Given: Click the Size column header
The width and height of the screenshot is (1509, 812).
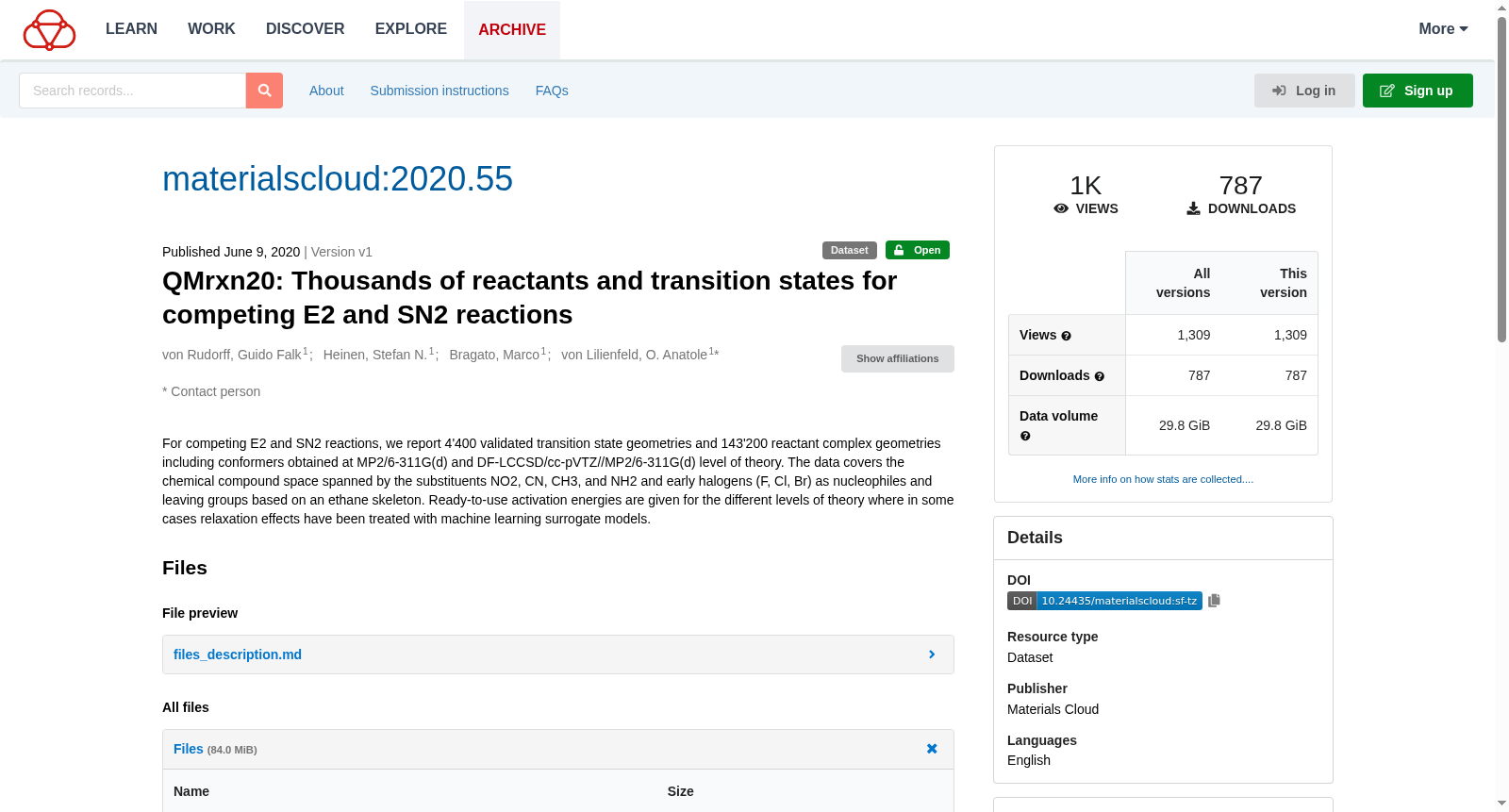Looking at the screenshot, I should tap(680, 791).
